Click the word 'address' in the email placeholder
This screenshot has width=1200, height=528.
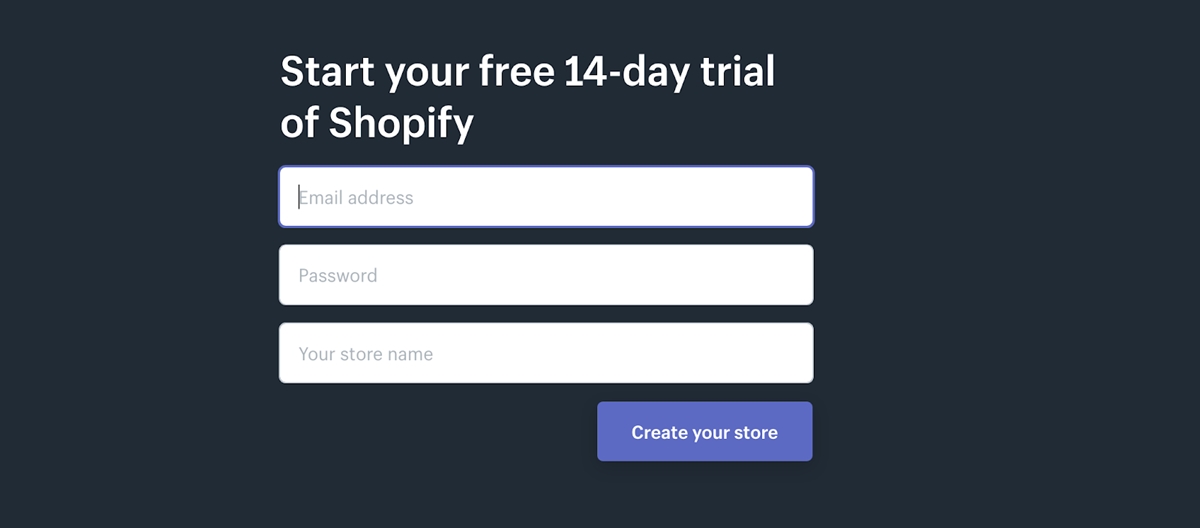click(x=380, y=198)
